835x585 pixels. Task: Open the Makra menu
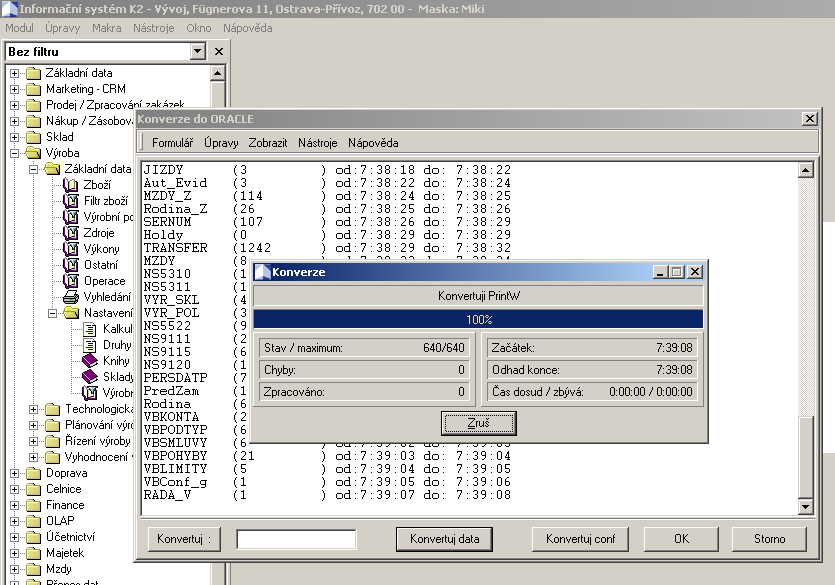point(107,28)
